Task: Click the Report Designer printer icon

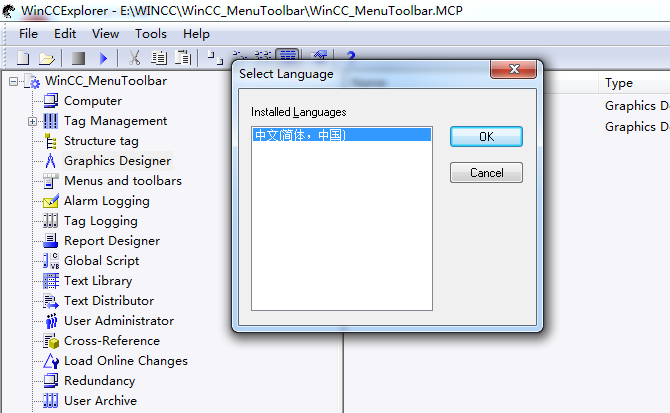Action: click(50, 241)
